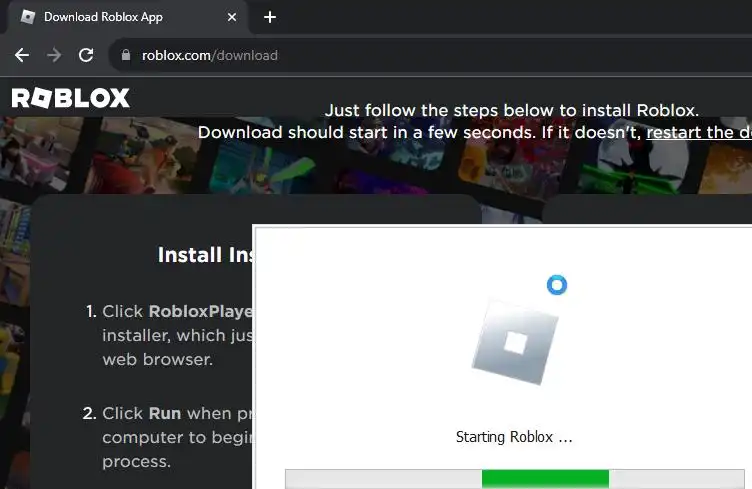This screenshot has height=489, width=752.
Task: Go back using the browser back arrow
Action: [22, 55]
